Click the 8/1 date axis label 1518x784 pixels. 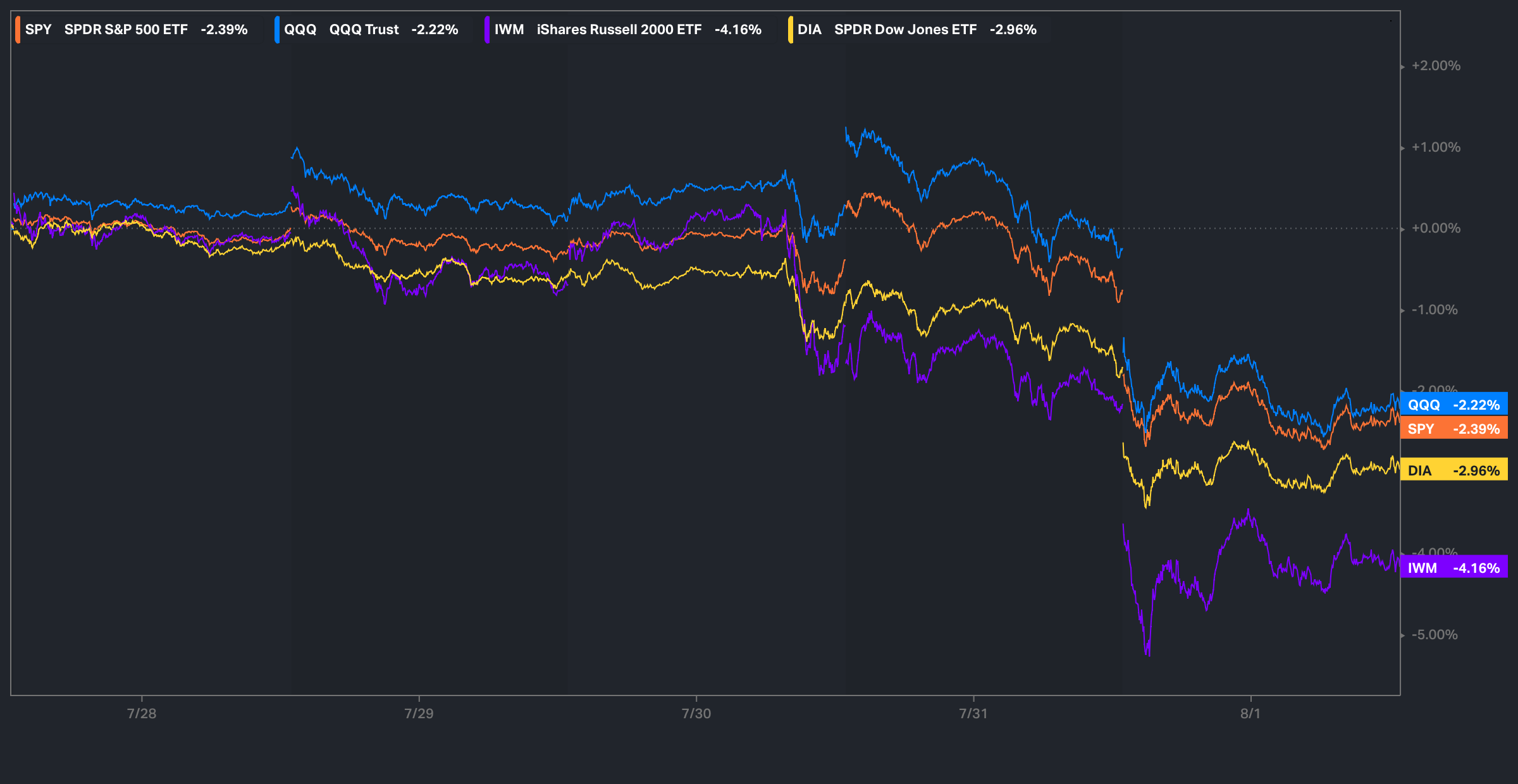point(1250,713)
